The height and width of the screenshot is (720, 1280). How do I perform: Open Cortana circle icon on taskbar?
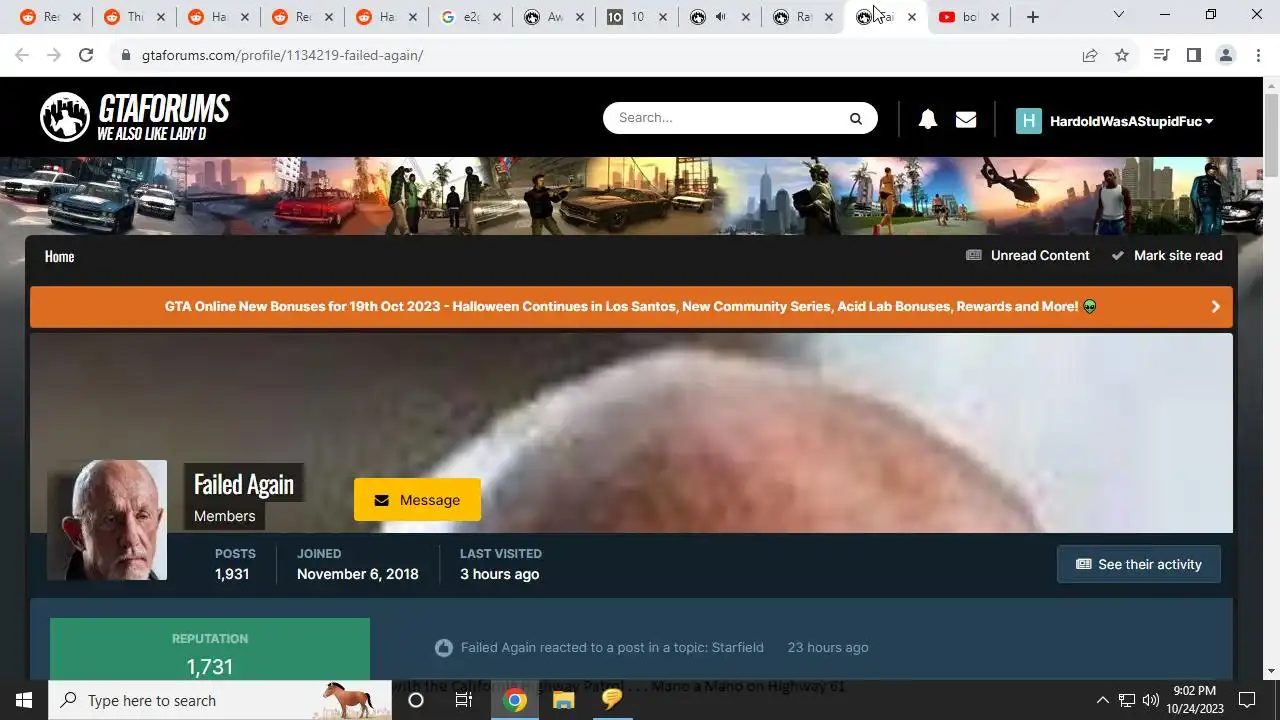click(x=416, y=700)
